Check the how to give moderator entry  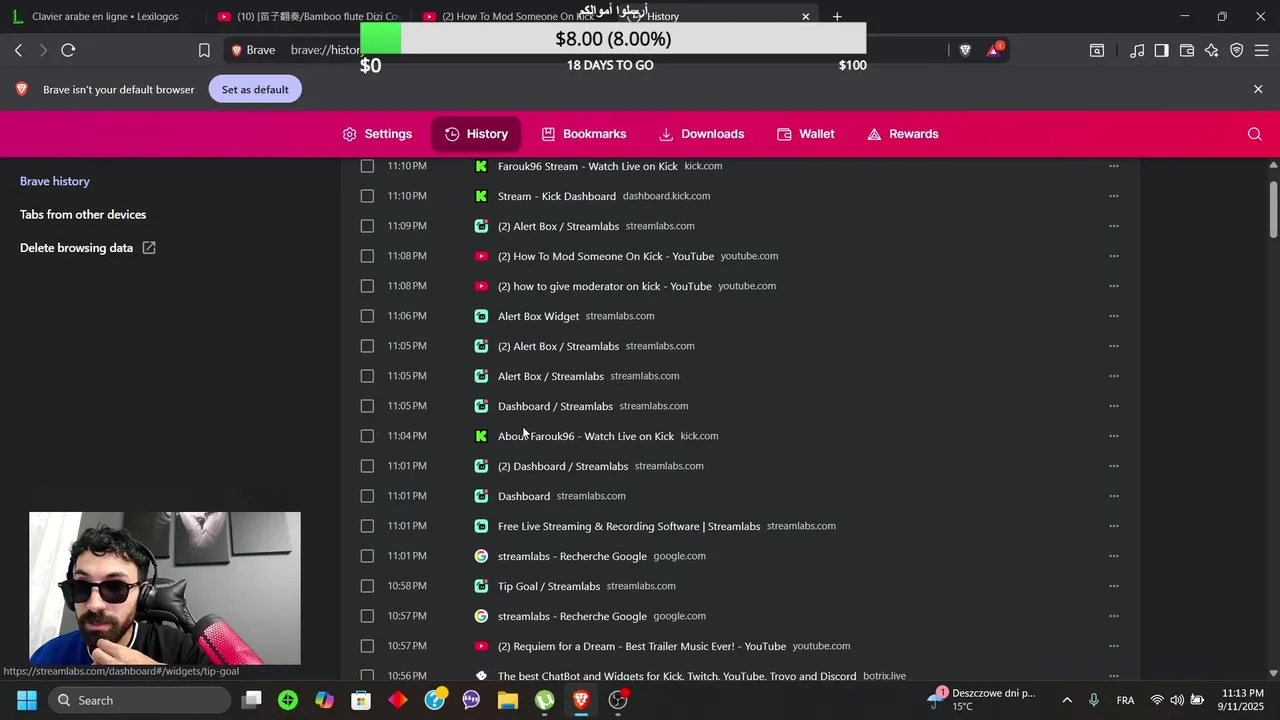367,286
